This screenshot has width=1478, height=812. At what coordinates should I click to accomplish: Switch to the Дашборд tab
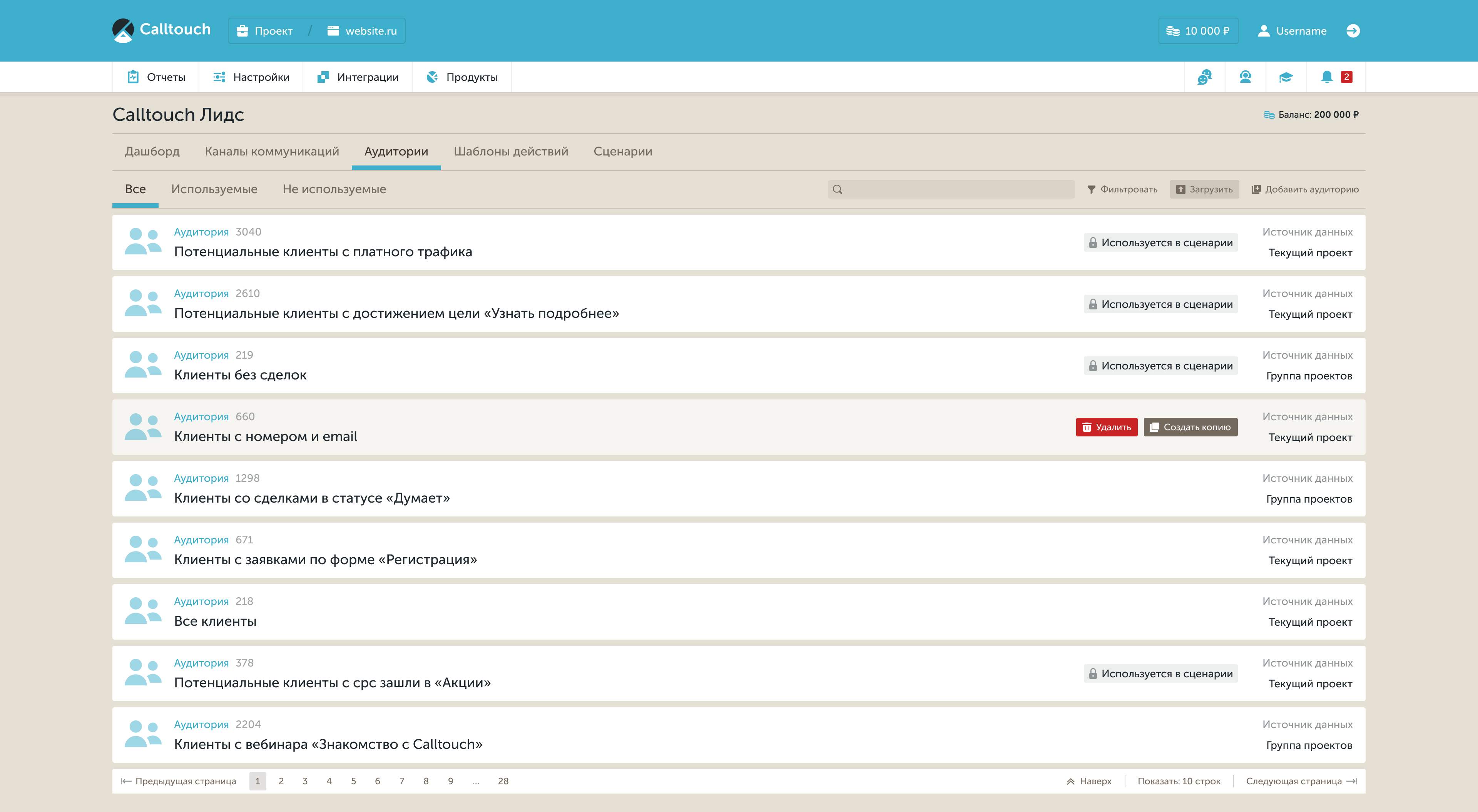[152, 152]
